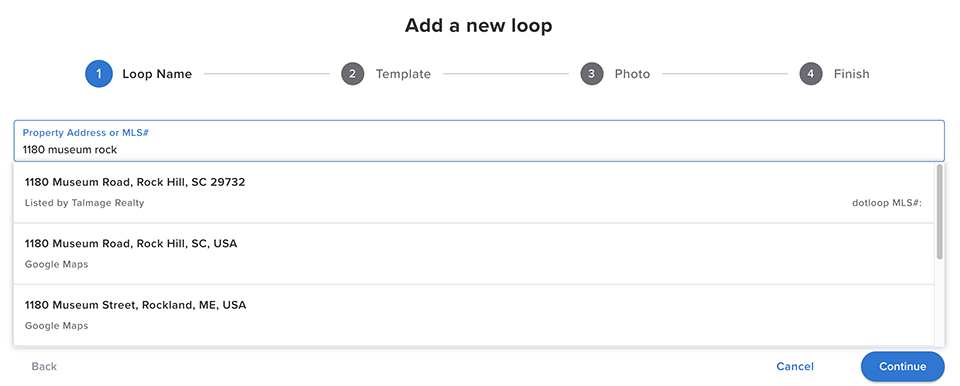
Task: Click the Continue button
Action: tap(902, 366)
